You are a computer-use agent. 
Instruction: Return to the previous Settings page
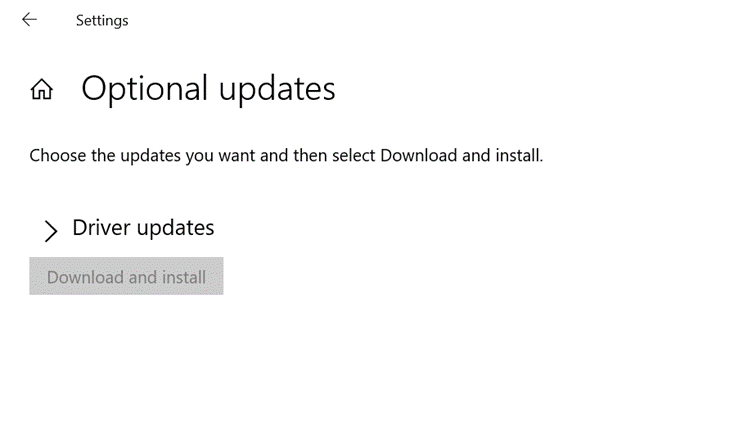pos(29,20)
